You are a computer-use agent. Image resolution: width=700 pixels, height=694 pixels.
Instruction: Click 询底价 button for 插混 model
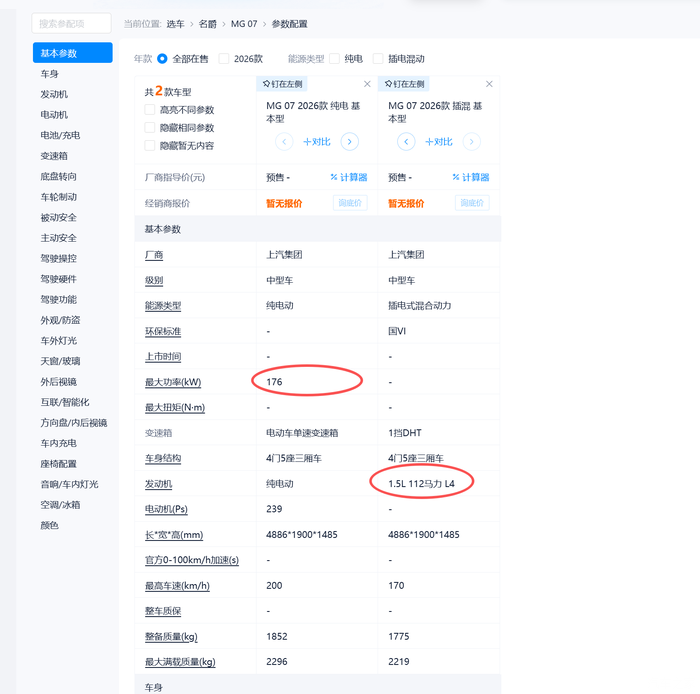[x=472, y=203]
